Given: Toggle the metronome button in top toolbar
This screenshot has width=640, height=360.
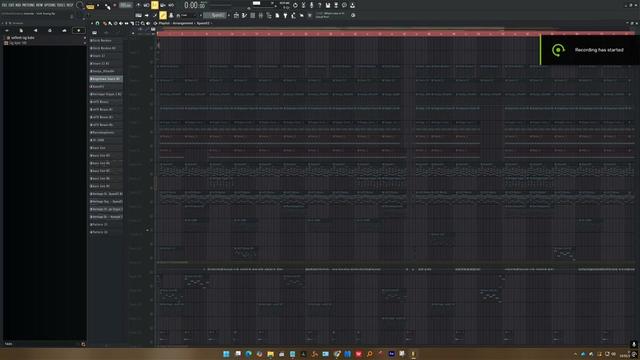Looking at the screenshot, I should pos(138,5).
